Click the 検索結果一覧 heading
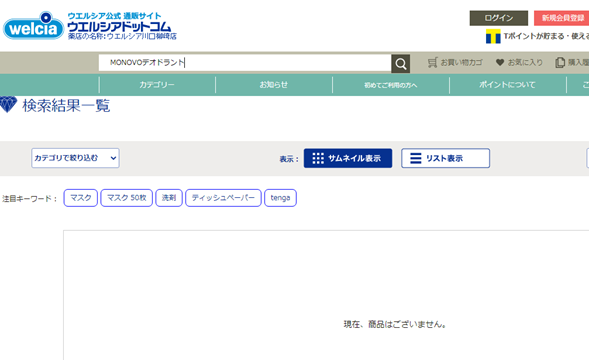Screen dimensions: 589x360 pyautogui.click(x=66, y=106)
